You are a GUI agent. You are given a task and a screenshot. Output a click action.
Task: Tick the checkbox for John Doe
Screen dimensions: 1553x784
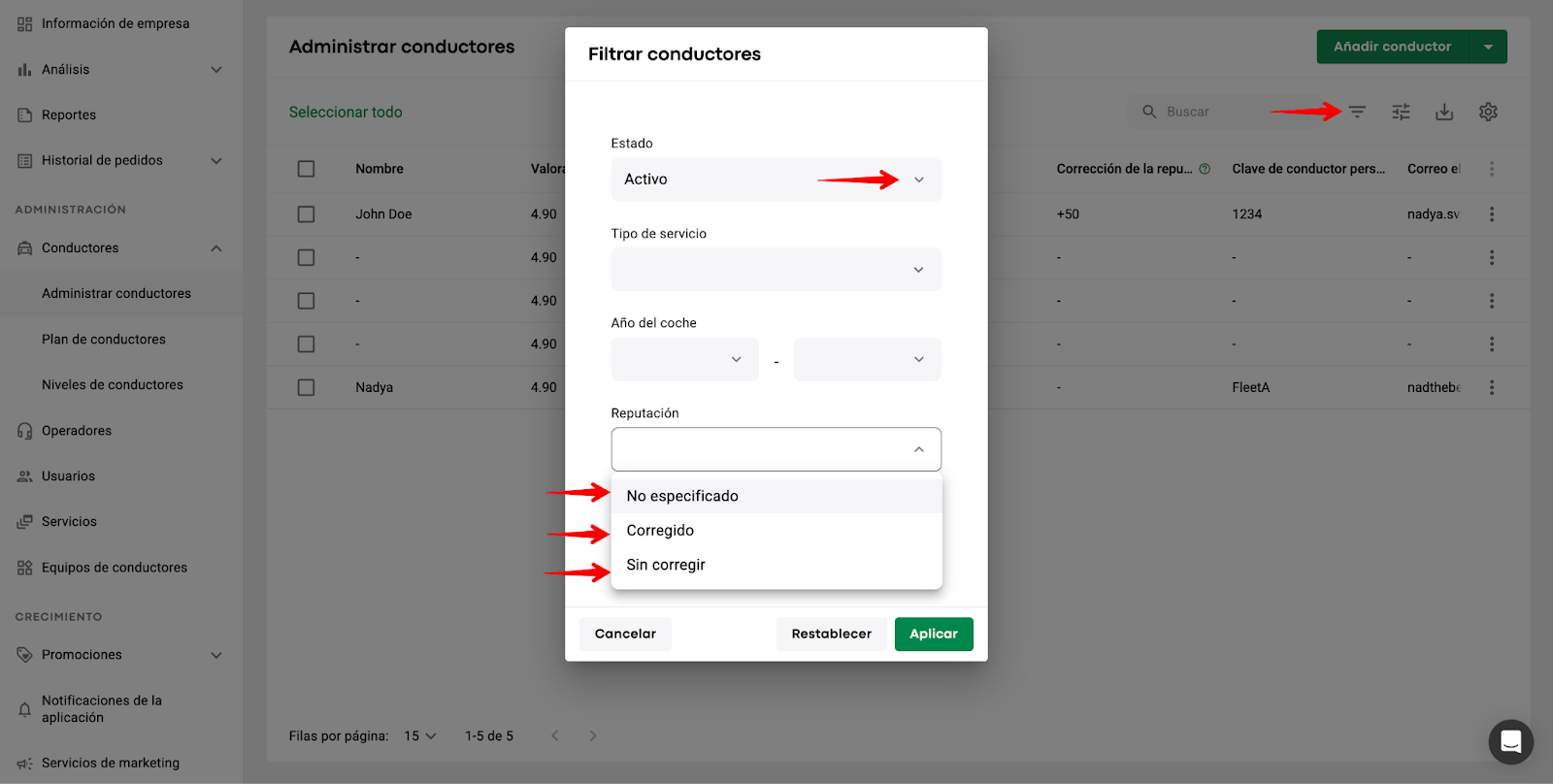(x=307, y=214)
